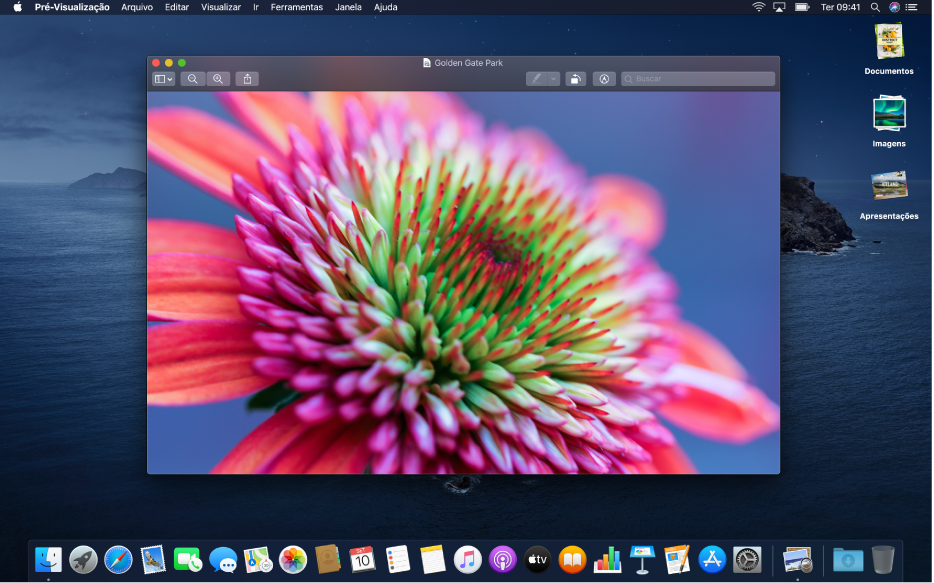
Task: Open Apple Books from the Dock
Action: tap(572, 560)
